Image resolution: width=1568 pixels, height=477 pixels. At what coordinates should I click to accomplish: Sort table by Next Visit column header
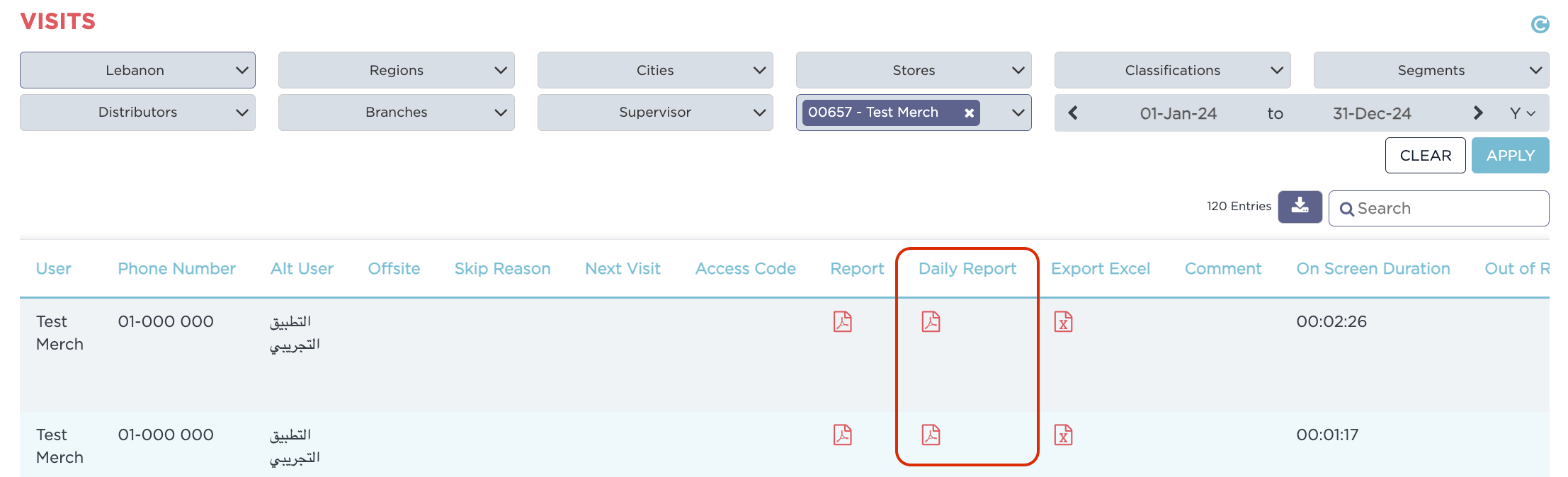[x=623, y=269]
